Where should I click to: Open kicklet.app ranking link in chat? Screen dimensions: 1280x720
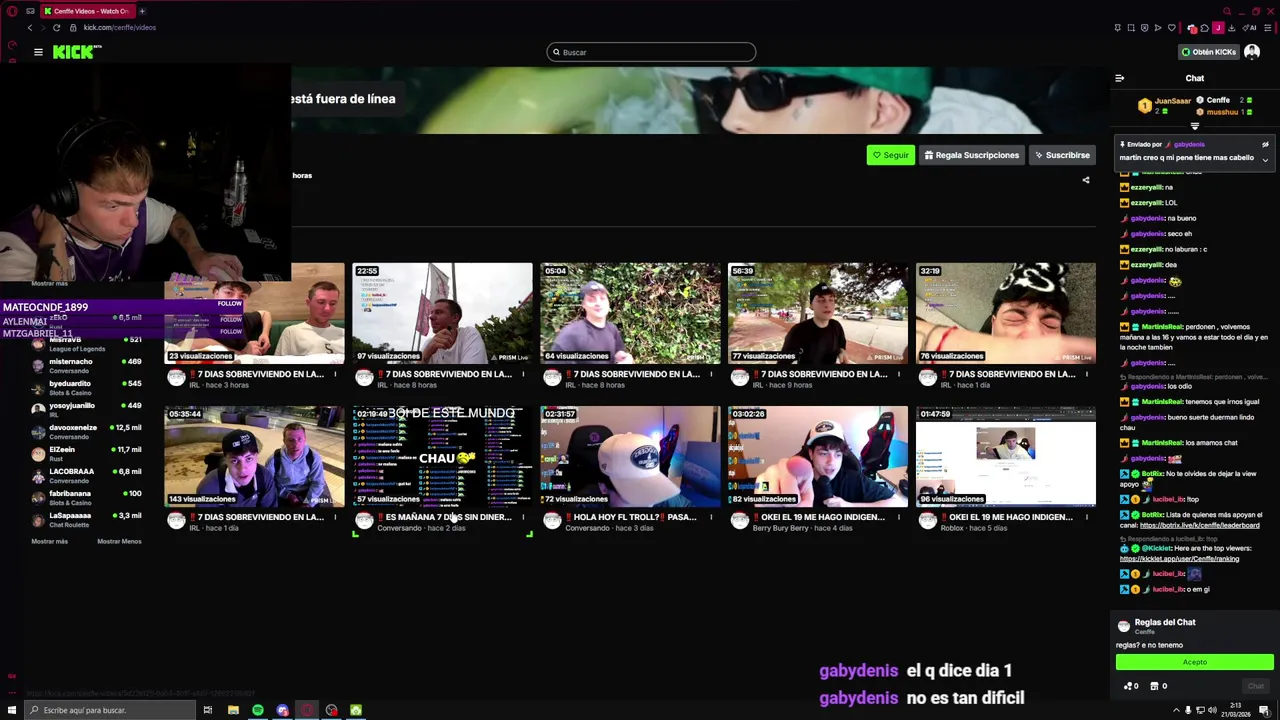[x=1179, y=559]
